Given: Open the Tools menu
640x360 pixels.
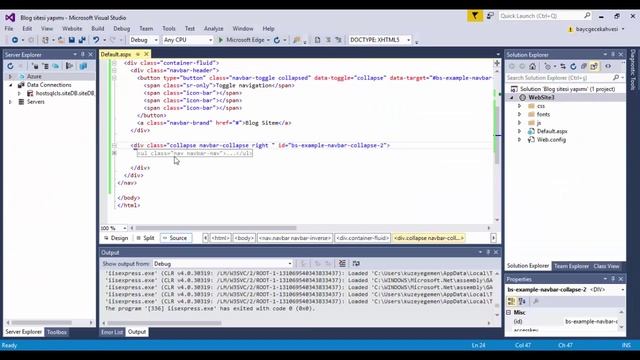Looking at the screenshot, I should [169, 29].
